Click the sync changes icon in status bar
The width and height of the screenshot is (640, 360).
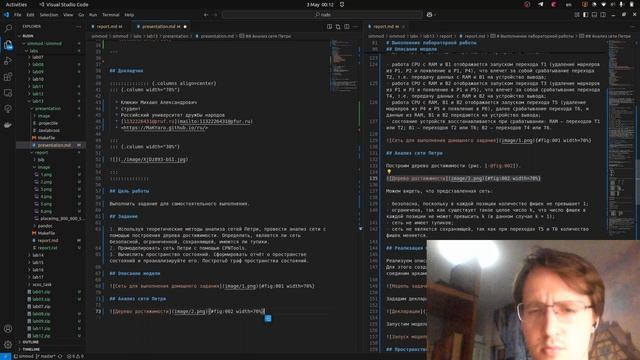pyautogui.click(x=60, y=356)
